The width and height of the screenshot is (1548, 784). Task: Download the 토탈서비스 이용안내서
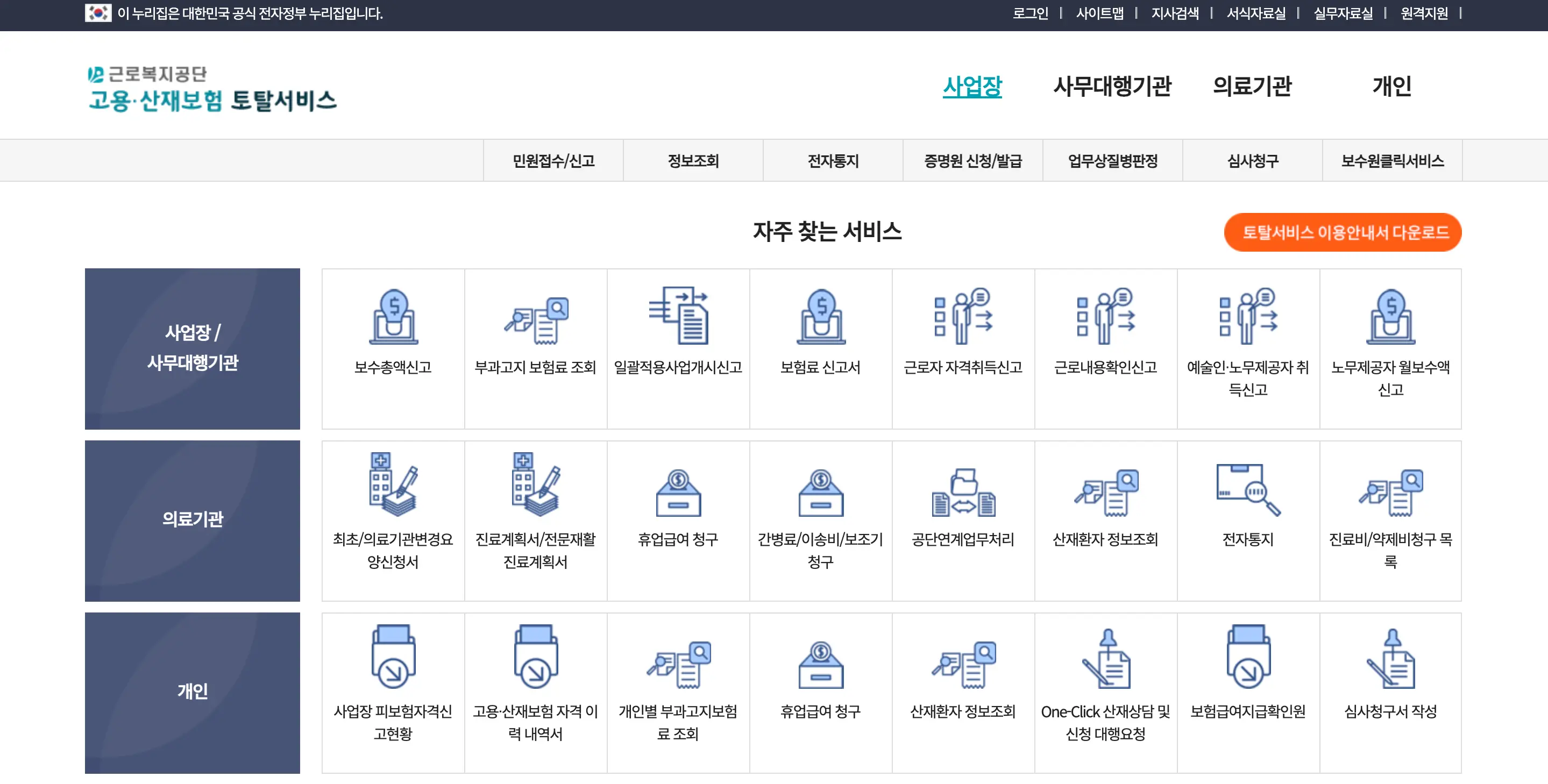pos(1343,232)
